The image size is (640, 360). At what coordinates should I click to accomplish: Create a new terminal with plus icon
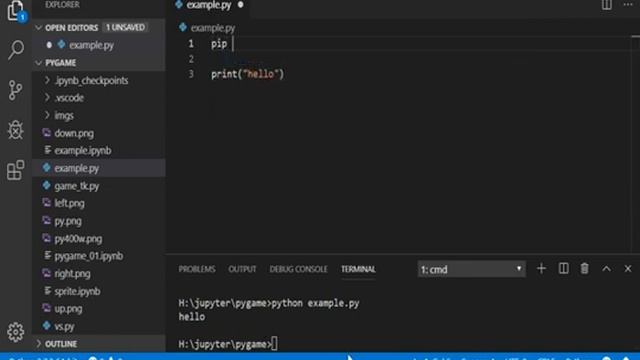pyautogui.click(x=541, y=269)
